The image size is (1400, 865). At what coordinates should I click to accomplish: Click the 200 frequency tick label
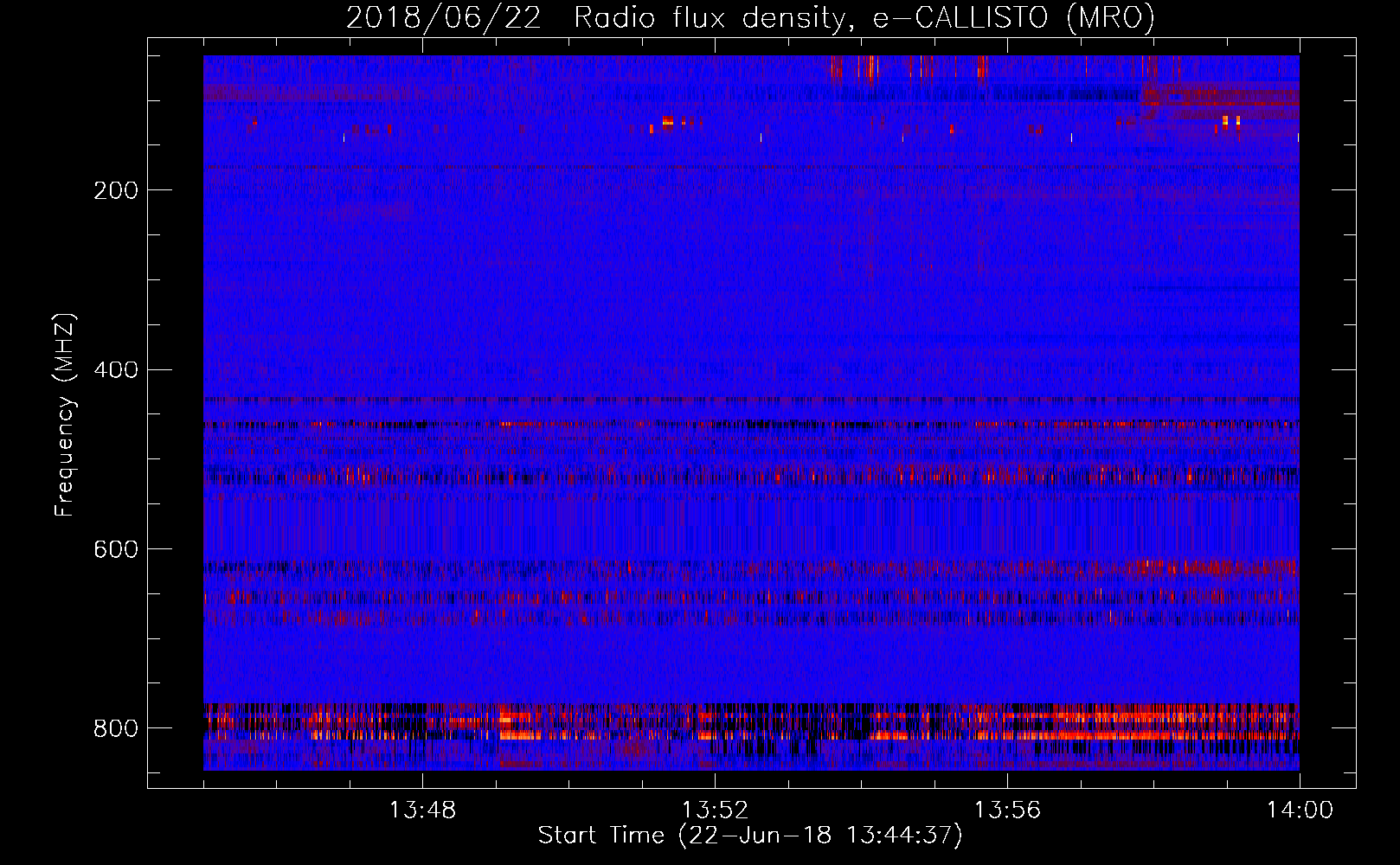[x=116, y=190]
